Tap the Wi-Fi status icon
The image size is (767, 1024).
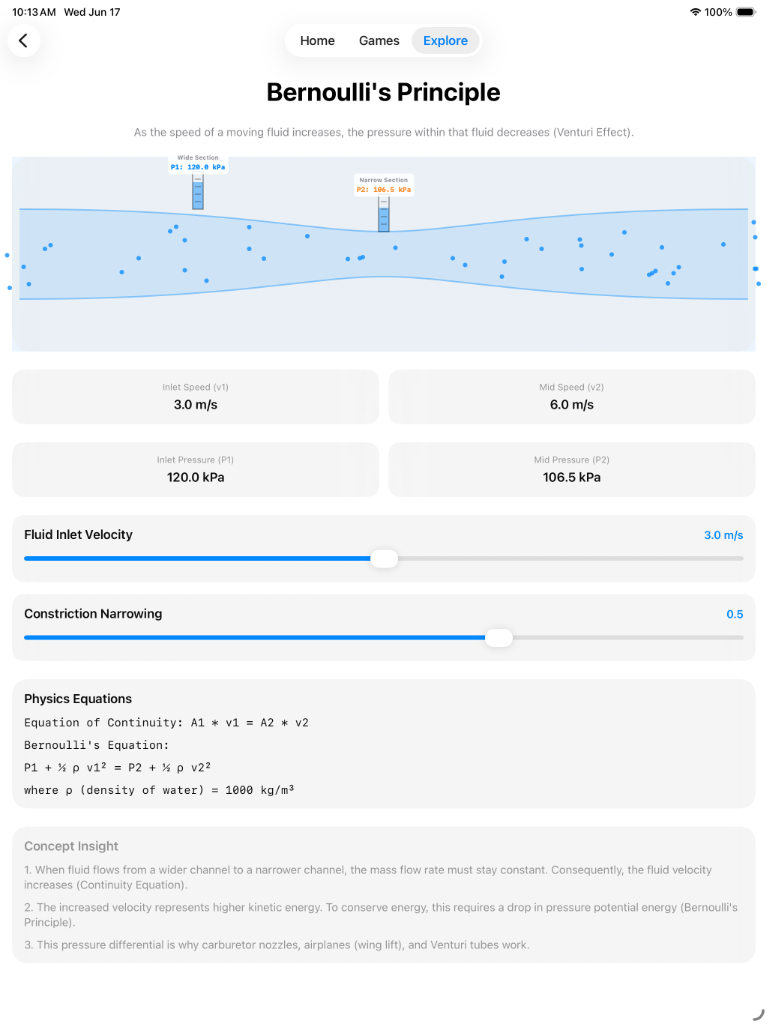point(695,12)
